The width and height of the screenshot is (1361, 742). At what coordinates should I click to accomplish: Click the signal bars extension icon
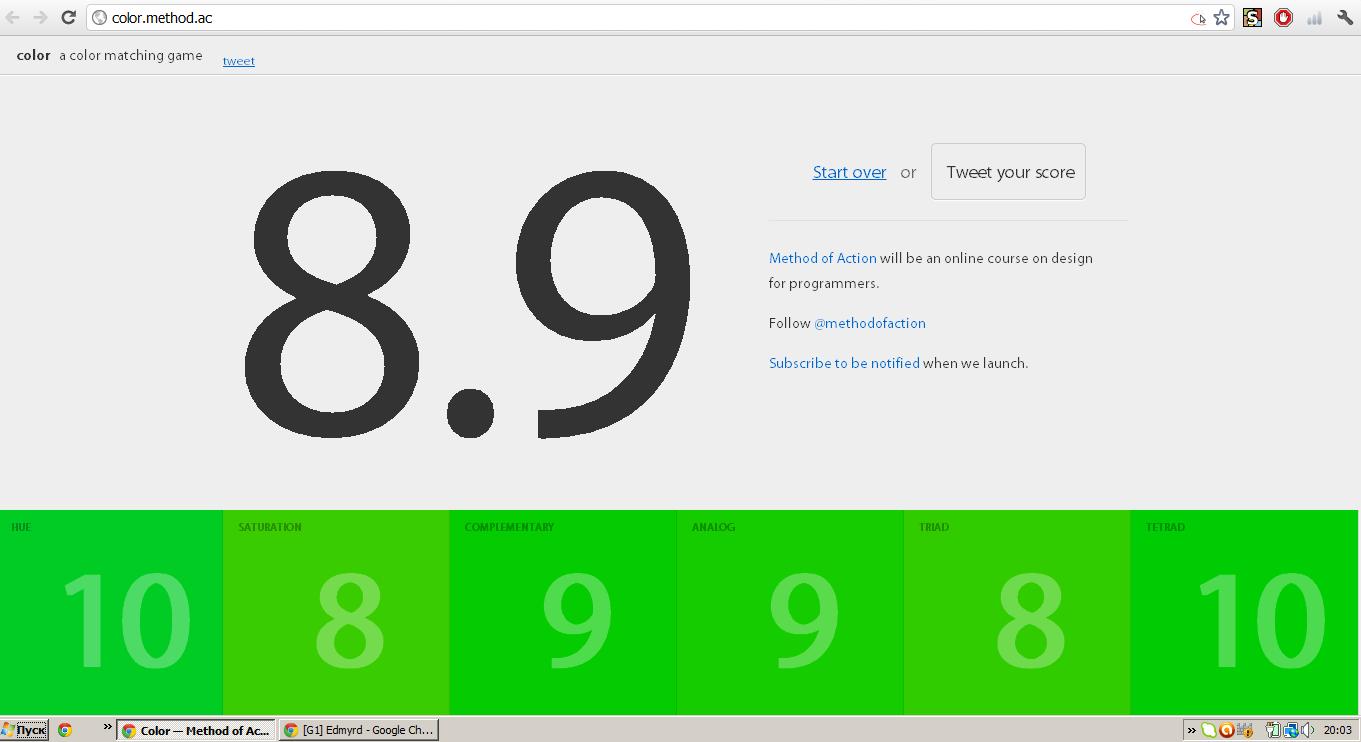(1314, 18)
